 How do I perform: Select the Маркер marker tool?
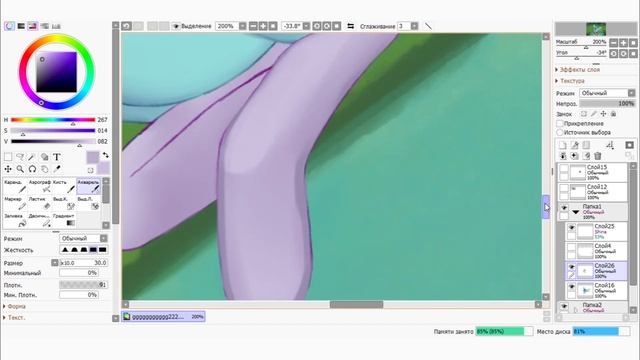coord(15,203)
